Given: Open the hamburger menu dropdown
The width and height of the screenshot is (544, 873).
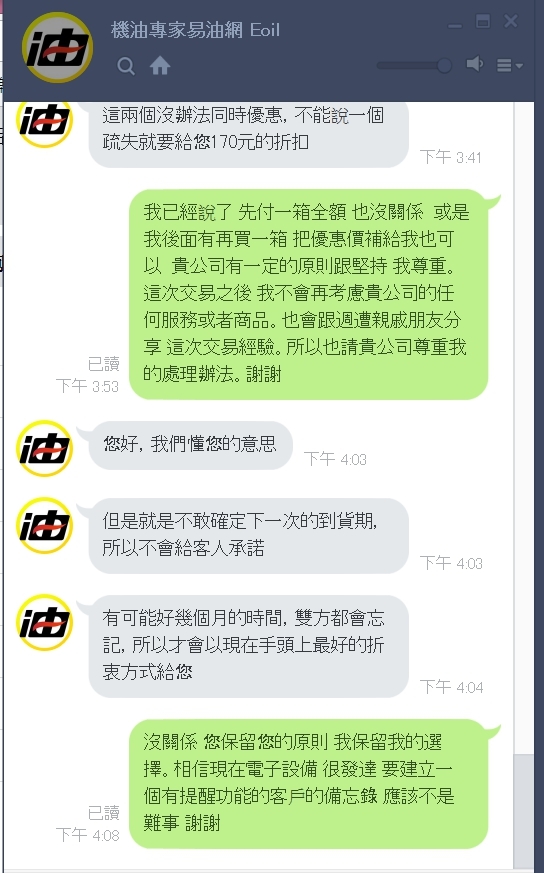Looking at the screenshot, I should point(509,66).
